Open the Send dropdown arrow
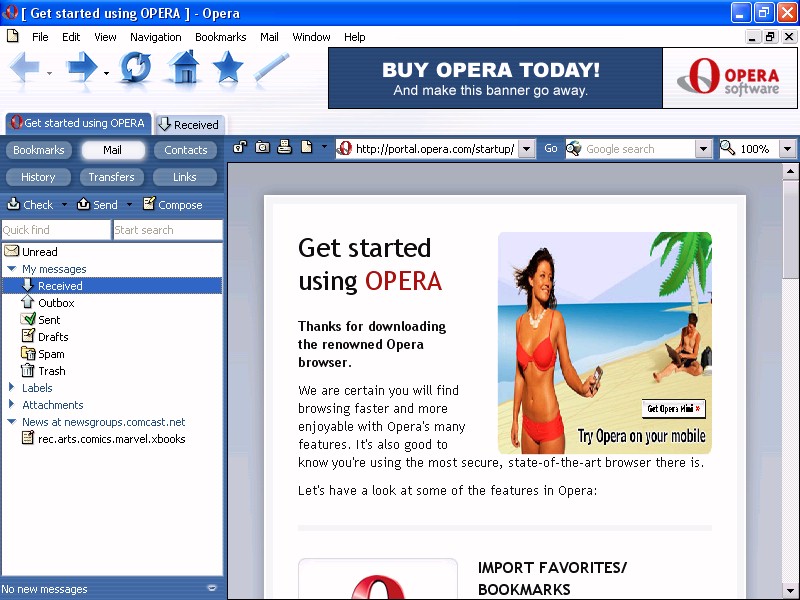 click(x=129, y=205)
